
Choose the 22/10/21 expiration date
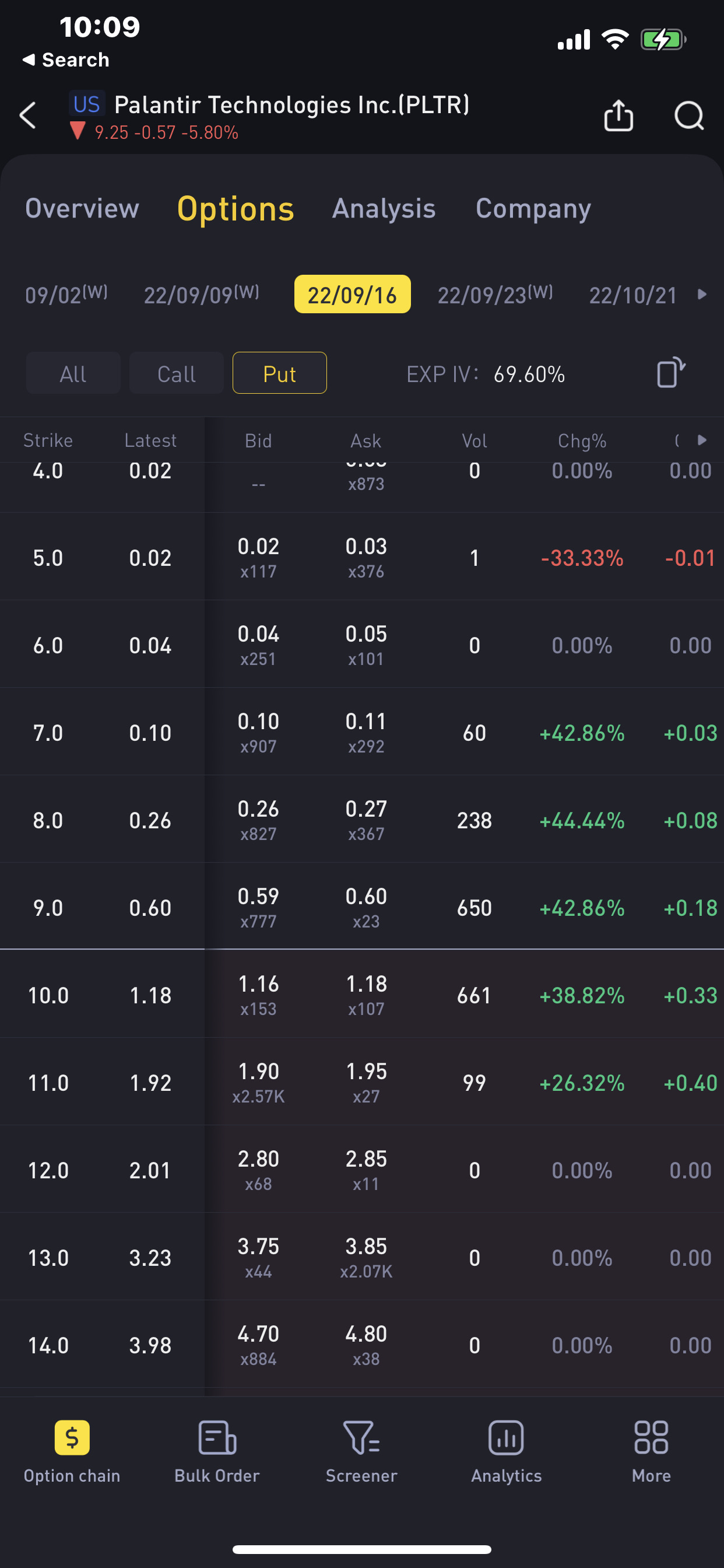(632, 295)
